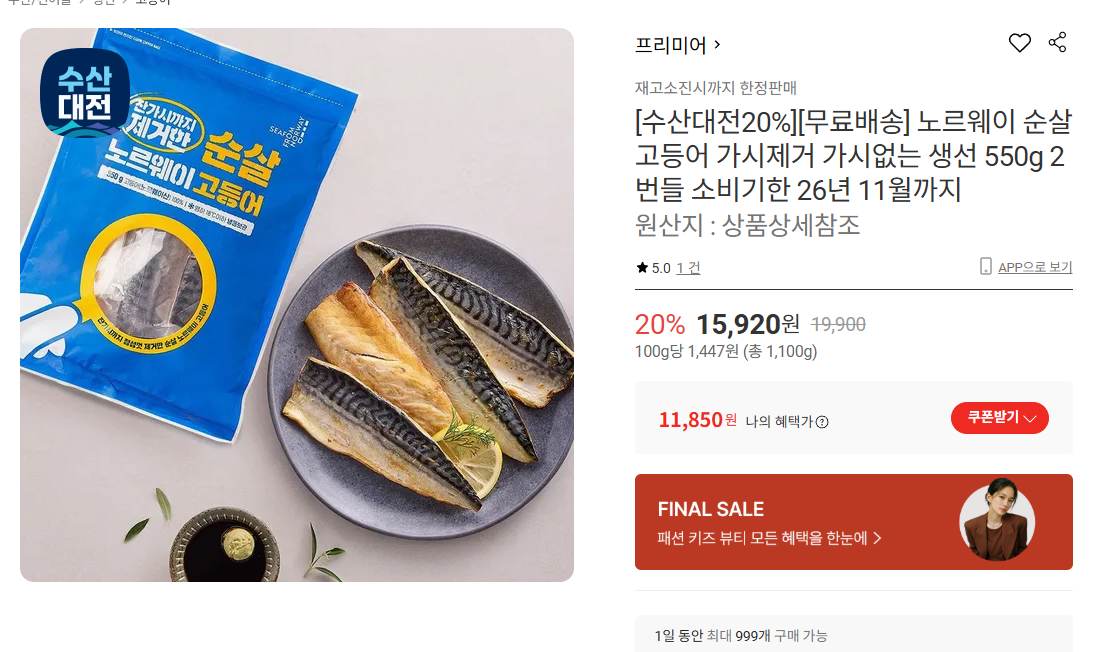Viewport: 1104px width, 652px height.
Task: Open the FINAL SALE banner
Action: tap(853, 522)
